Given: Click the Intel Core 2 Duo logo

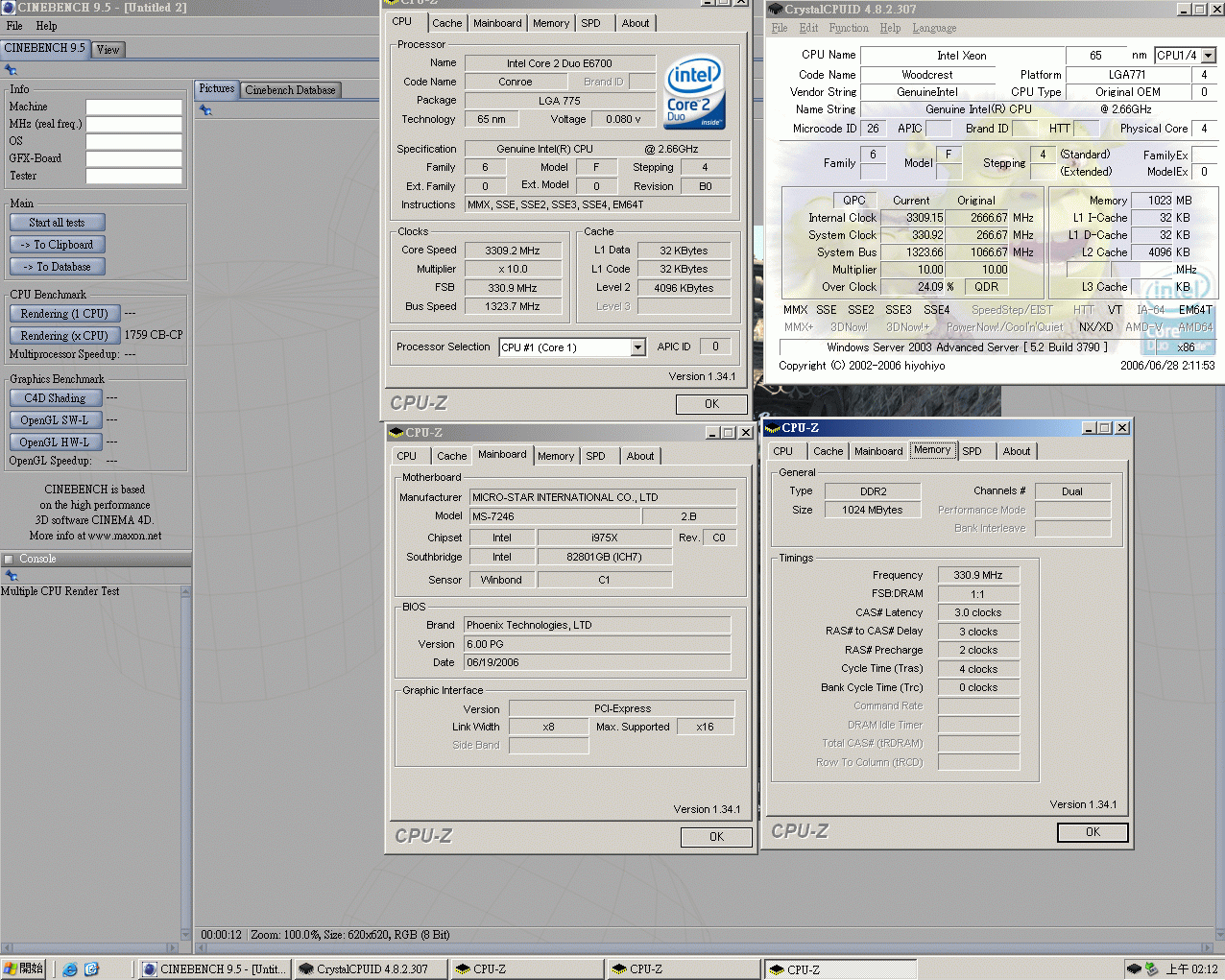Looking at the screenshot, I should (694, 91).
